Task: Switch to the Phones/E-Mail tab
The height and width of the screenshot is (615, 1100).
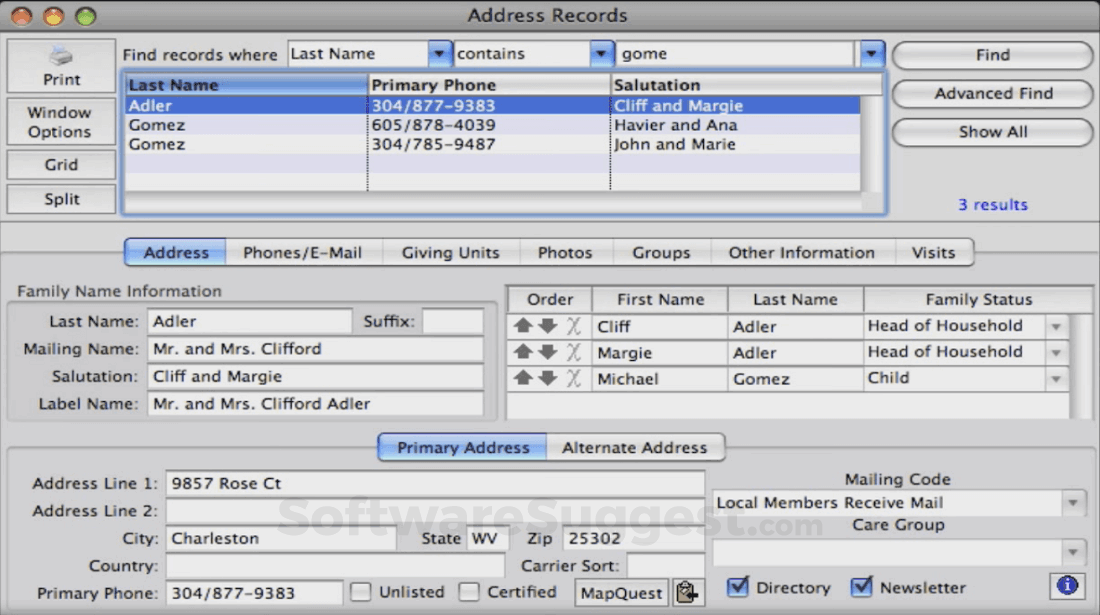Action: tap(303, 252)
